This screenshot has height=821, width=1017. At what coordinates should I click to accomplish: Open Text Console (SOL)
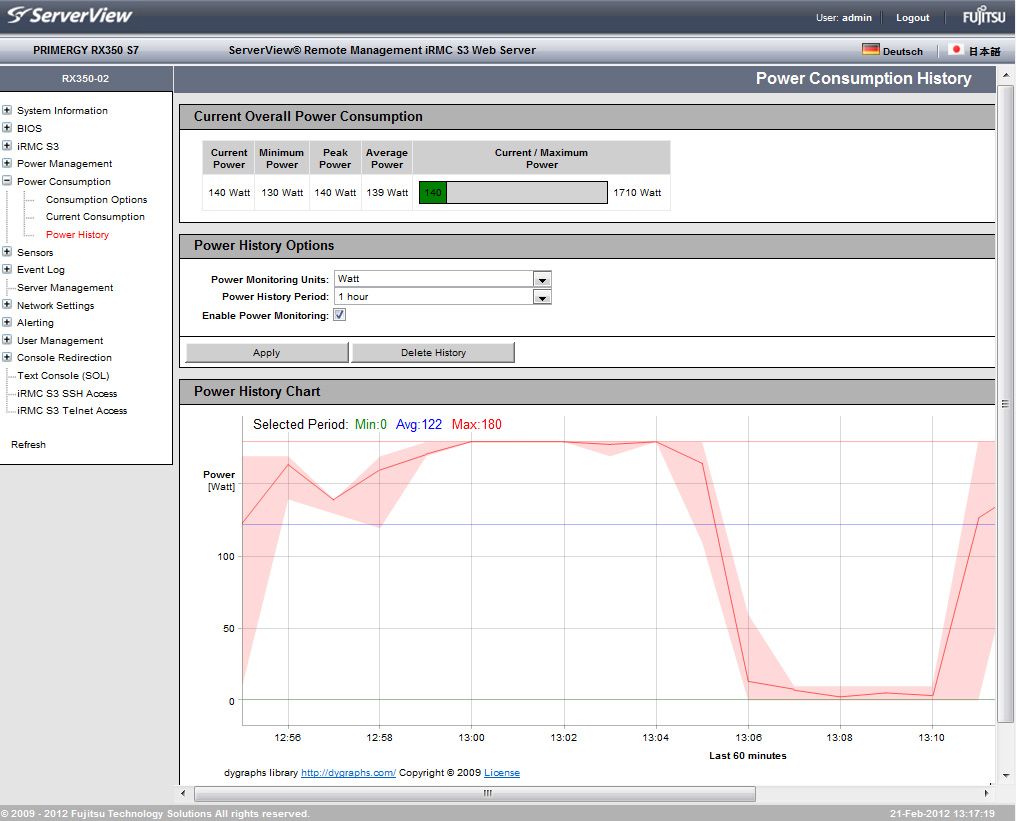[63, 375]
